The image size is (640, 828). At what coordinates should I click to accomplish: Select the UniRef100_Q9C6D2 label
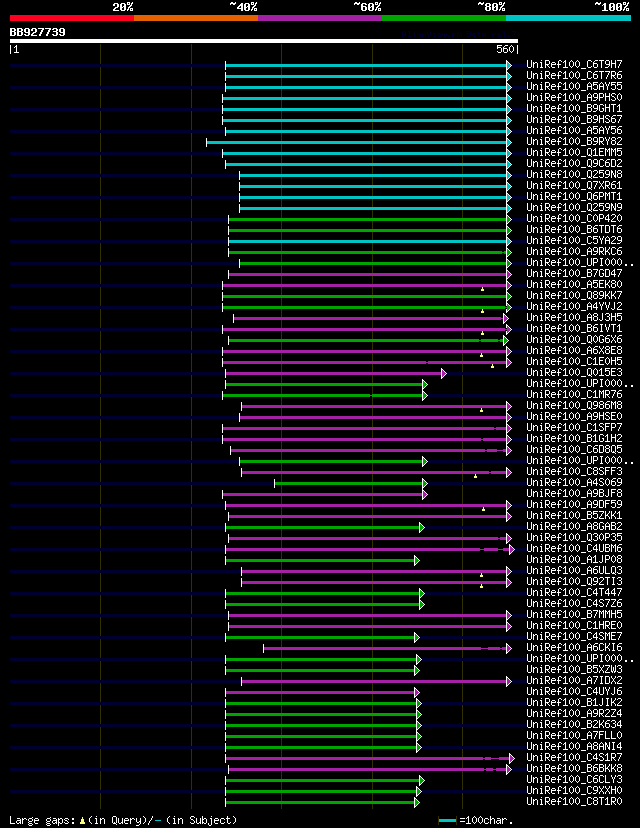574,163
